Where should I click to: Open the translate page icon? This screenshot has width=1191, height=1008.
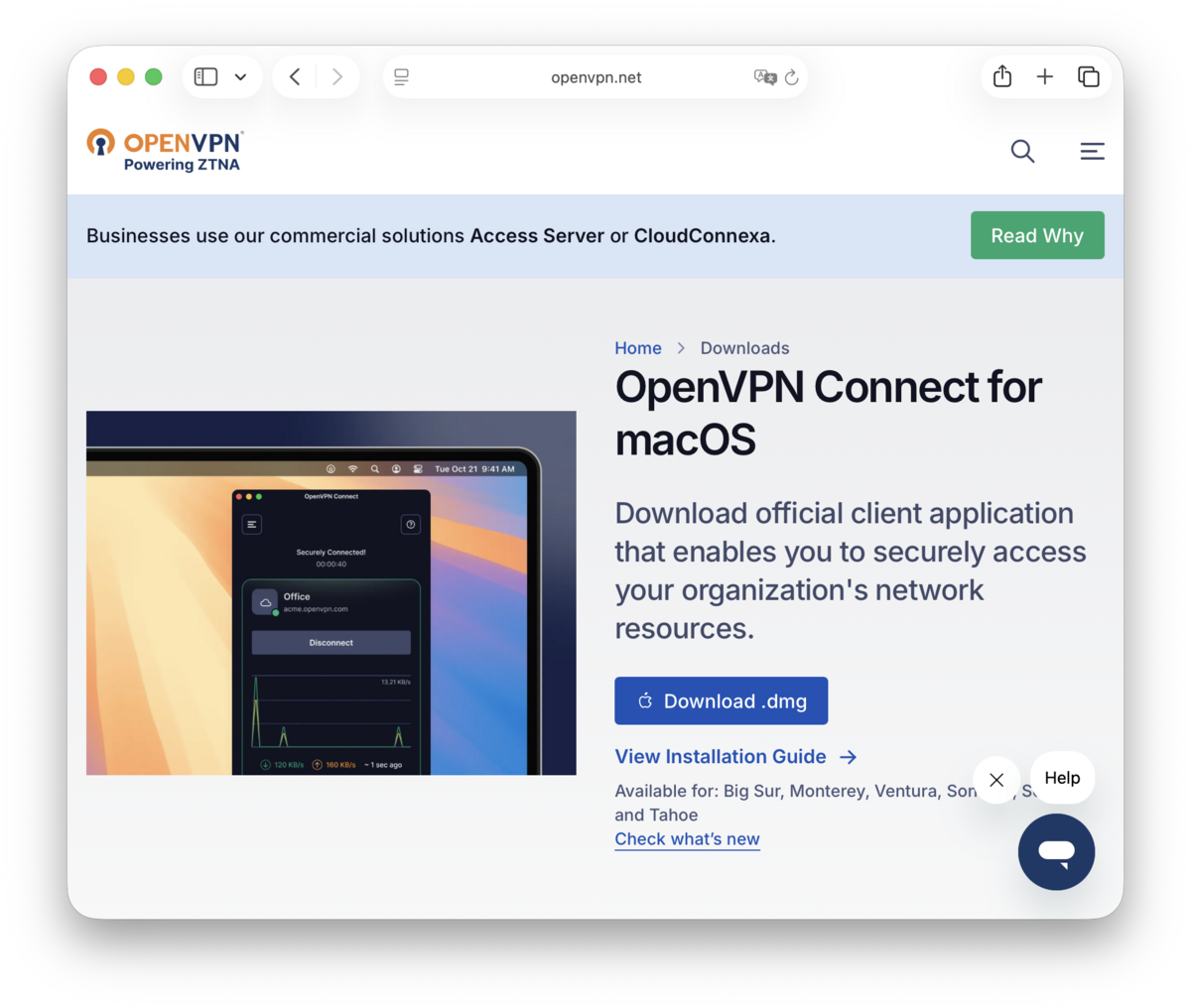pyautogui.click(x=764, y=77)
